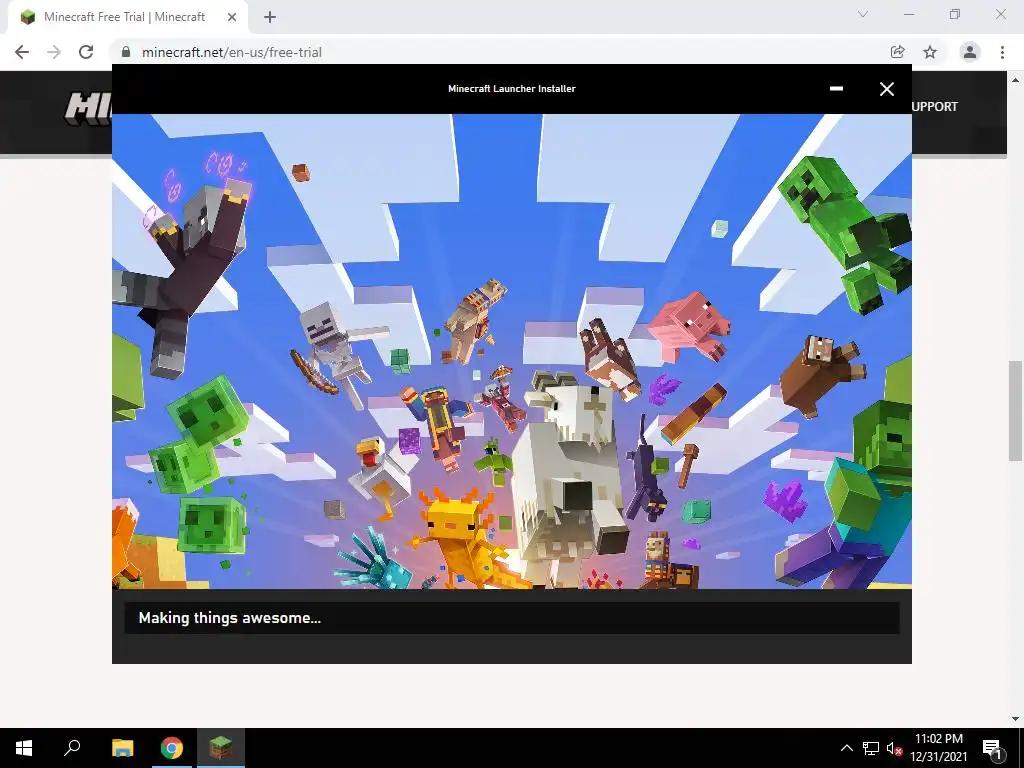Open the Chrome tab search chevron
Image resolution: width=1024 pixels, height=768 pixels.
[863, 14]
